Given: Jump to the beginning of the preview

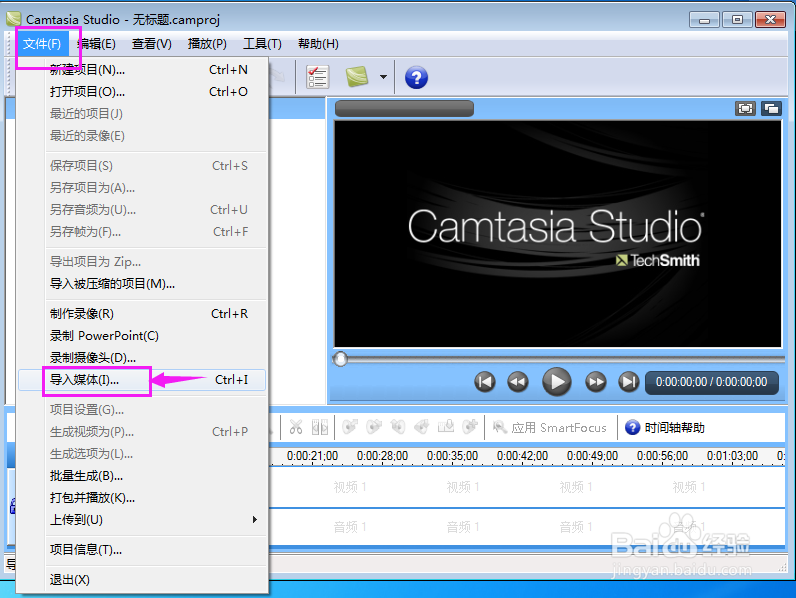Looking at the screenshot, I should click(485, 382).
